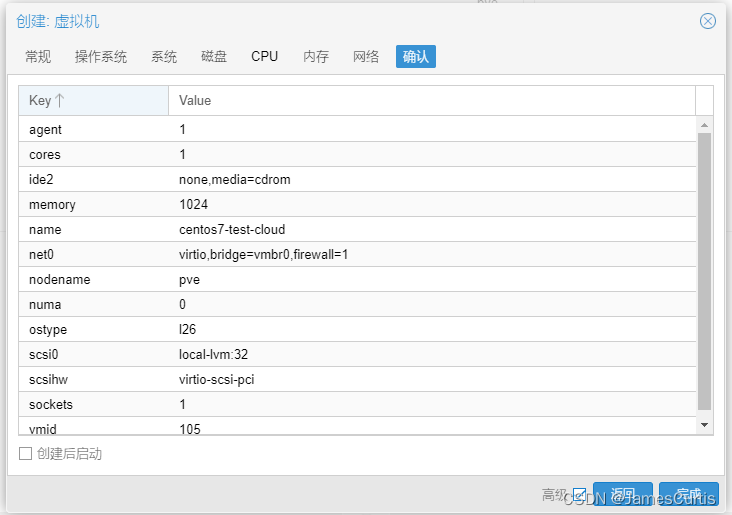Click the l26 ostype value
This screenshot has height=515, width=732.
point(188,329)
